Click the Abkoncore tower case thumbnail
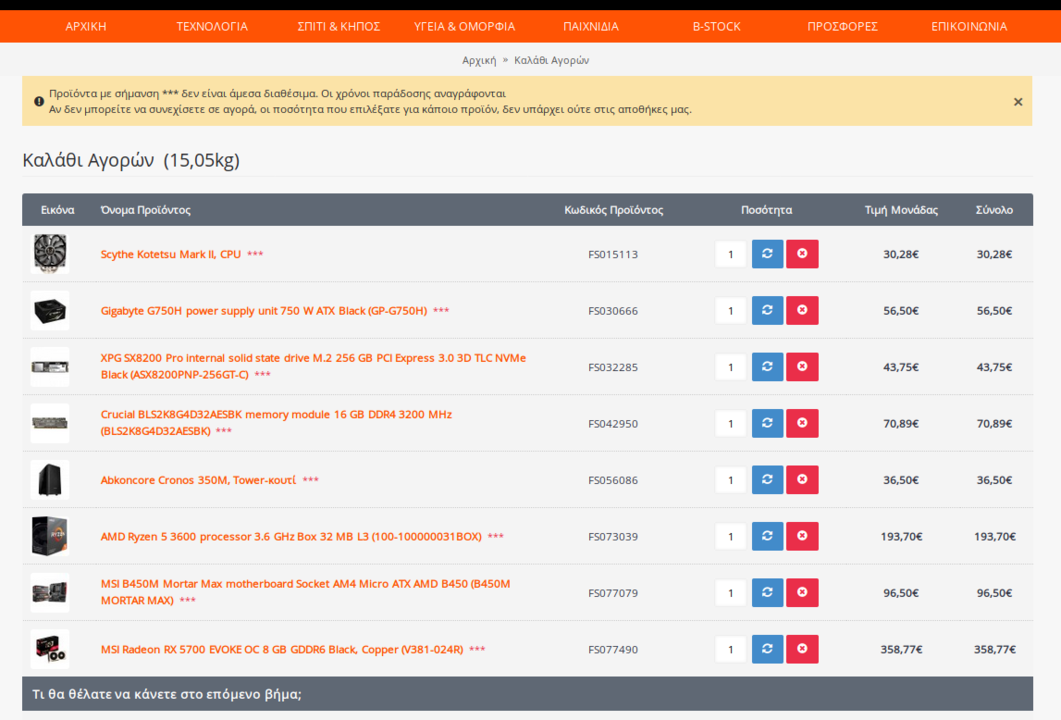The height and width of the screenshot is (720, 1061). 50,480
